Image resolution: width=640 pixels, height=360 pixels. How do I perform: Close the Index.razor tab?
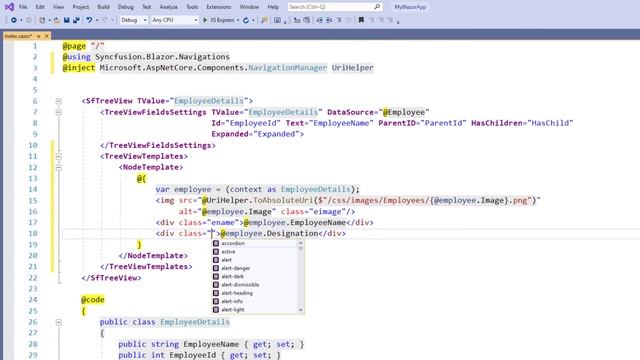[47, 36]
